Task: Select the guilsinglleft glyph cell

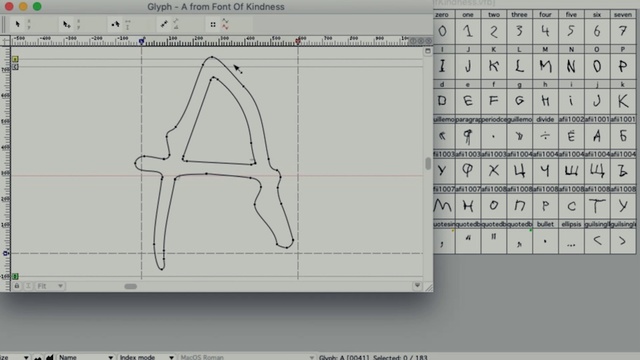Action: pyautogui.click(x=597, y=241)
